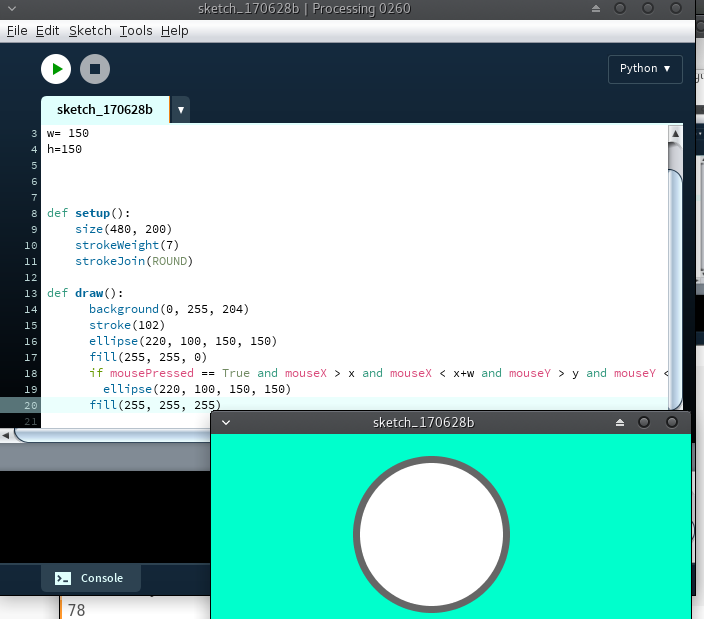Image resolution: width=704 pixels, height=619 pixels.
Task: Click the 'h=150' code line
Action: click(64, 149)
